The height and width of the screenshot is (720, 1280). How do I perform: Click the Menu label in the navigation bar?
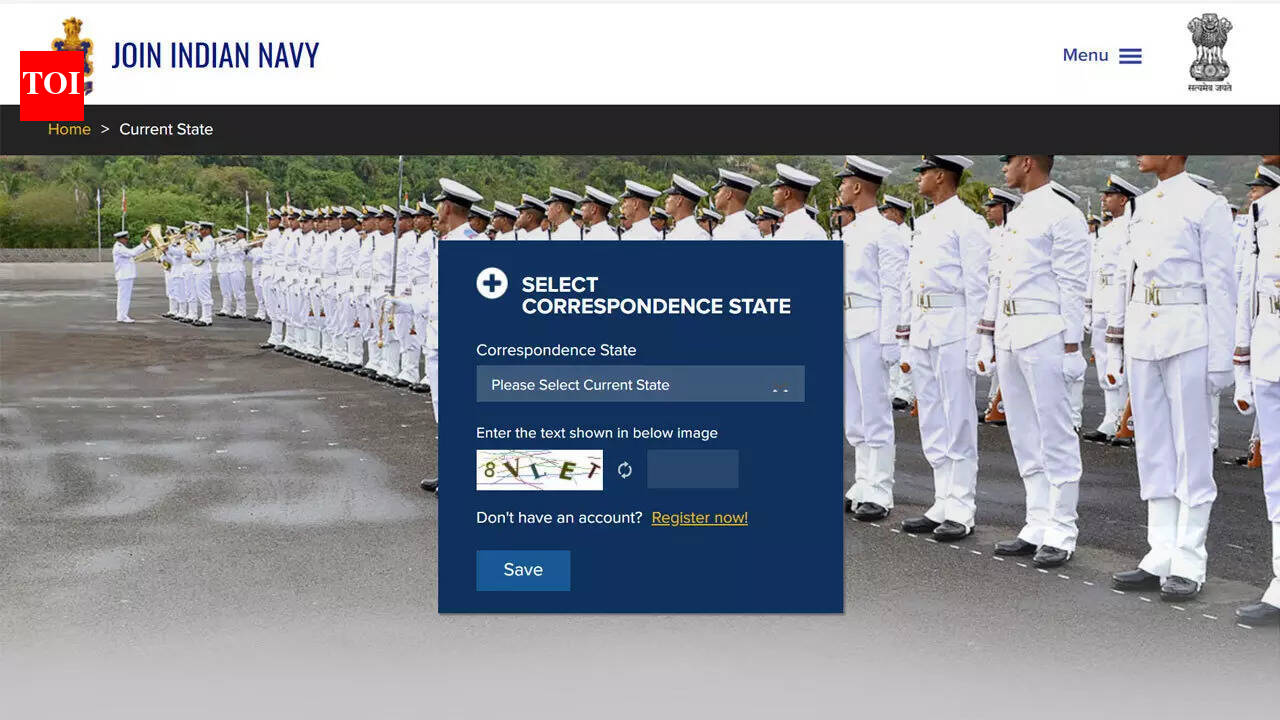pyautogui.click(x=1086, y=55)
